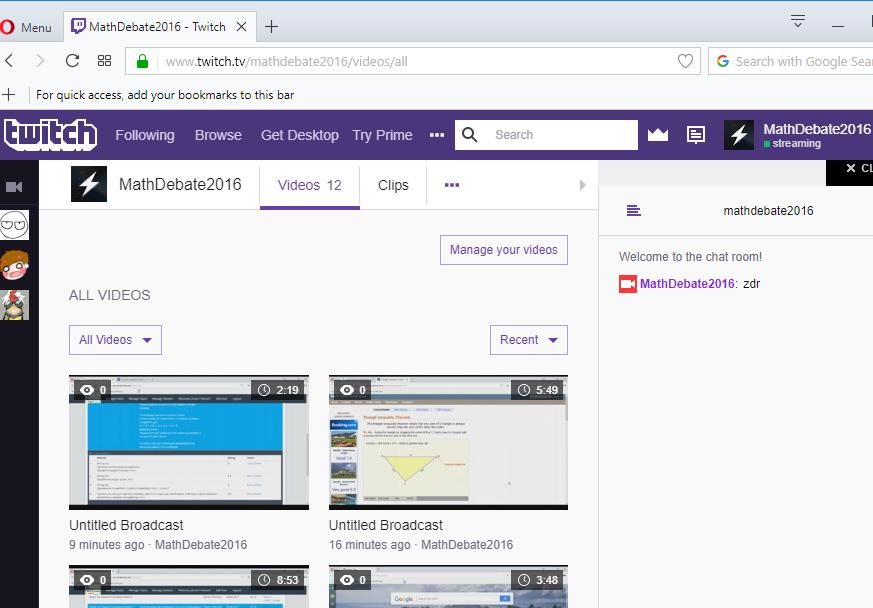Open MathDebate2016 account menu
The width and height of the screenshot is (873, 608).
[x=816, y=135]
